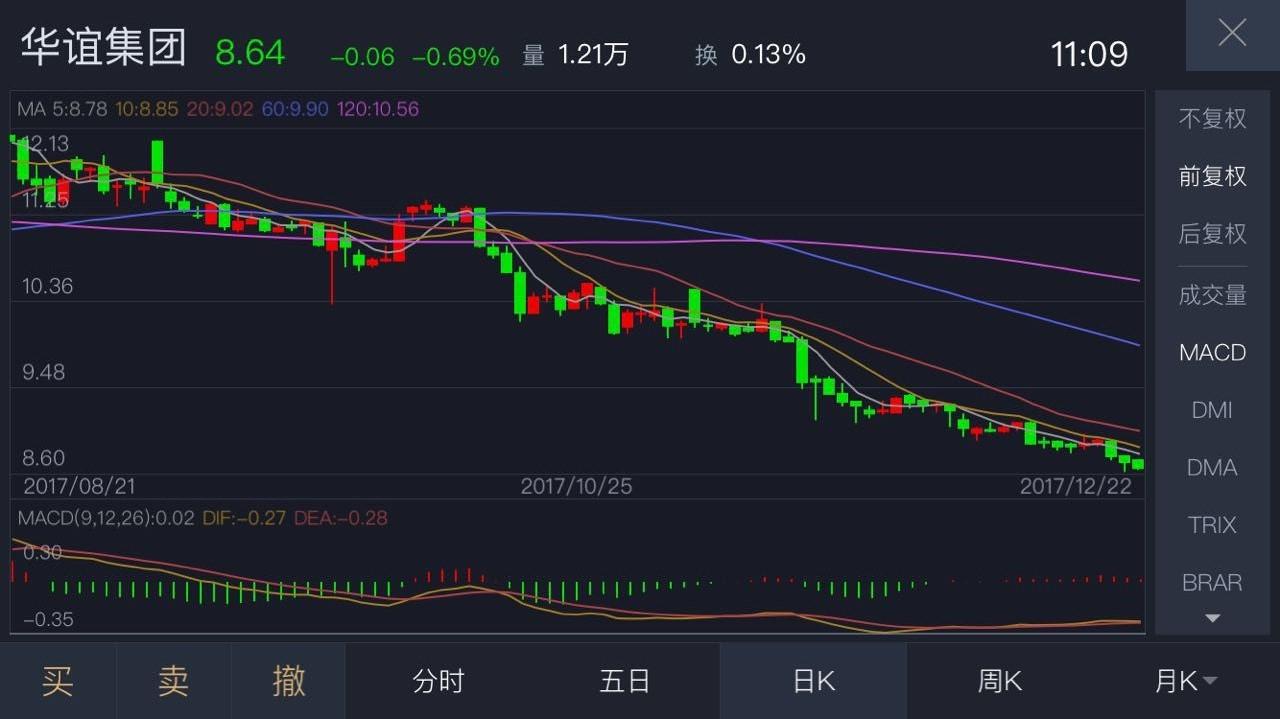The image size is (1280, 719).
Task: Click the MA 120:10.56 legend value
Action: [x=377, y=109]
